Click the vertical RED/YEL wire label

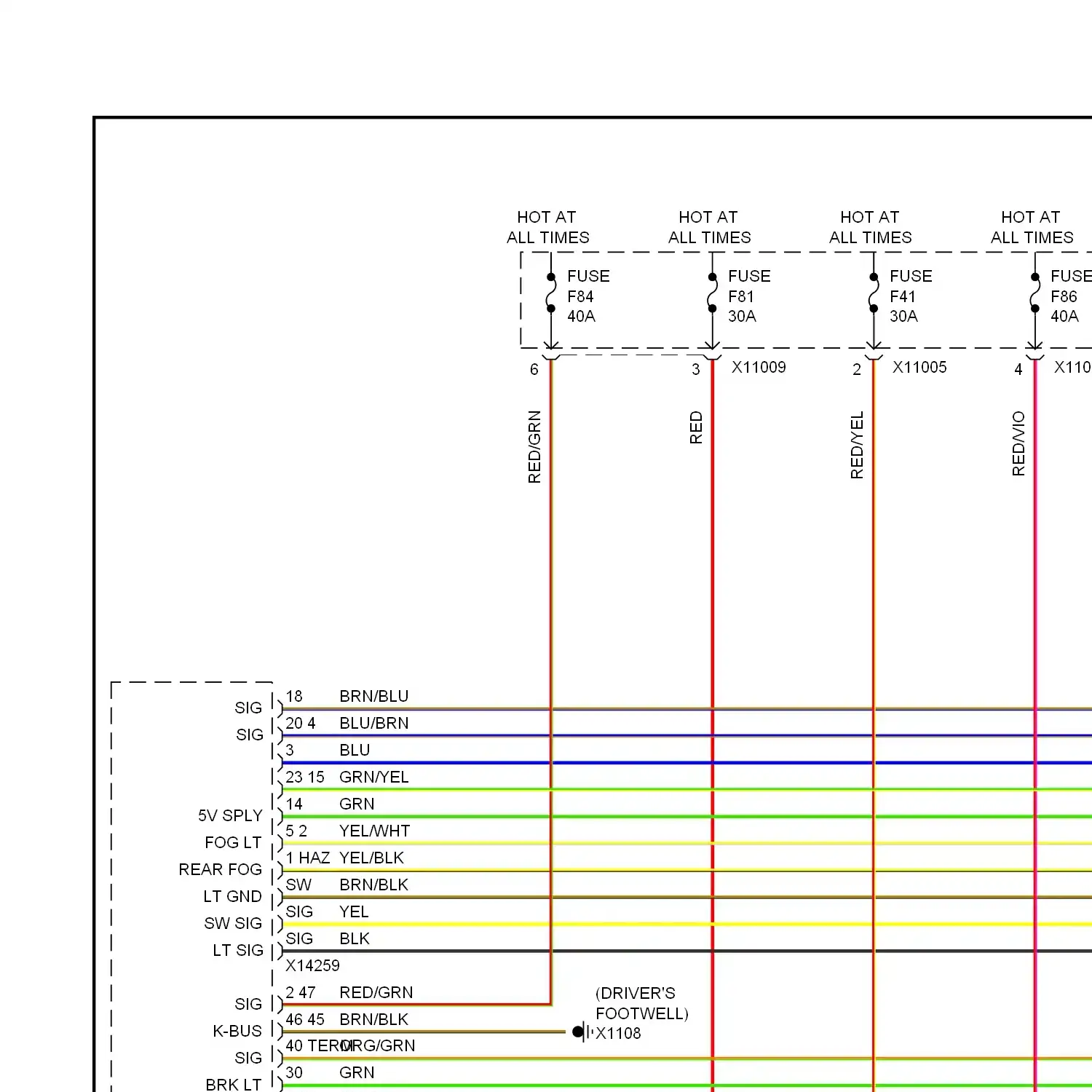[857, 445]
